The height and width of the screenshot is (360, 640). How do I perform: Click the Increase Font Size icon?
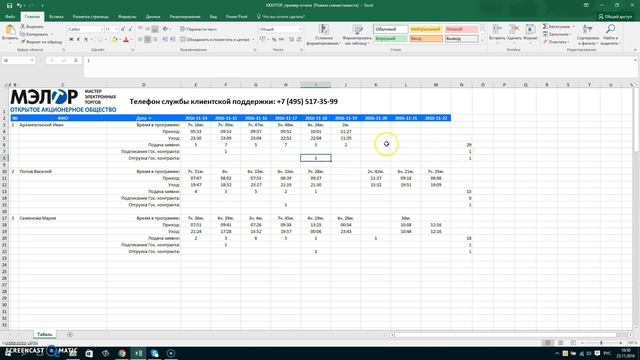tap(123, 29)
